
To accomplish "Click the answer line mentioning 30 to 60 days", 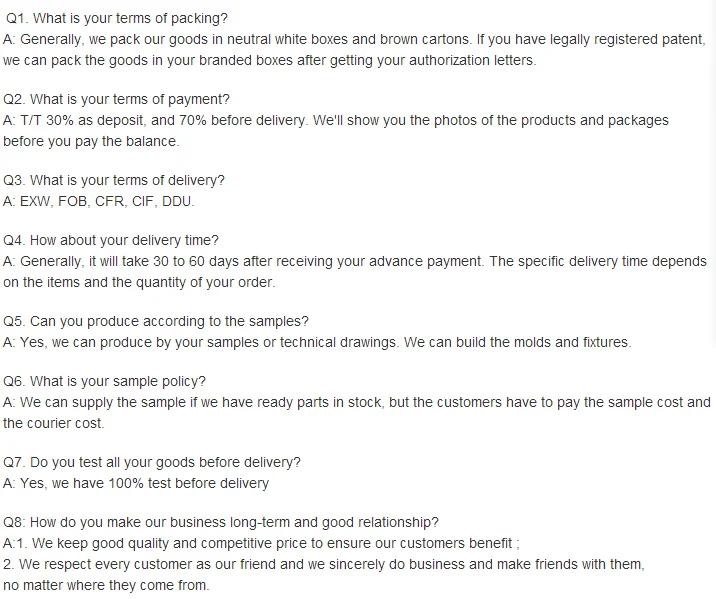I will click(x=353, y=261).
